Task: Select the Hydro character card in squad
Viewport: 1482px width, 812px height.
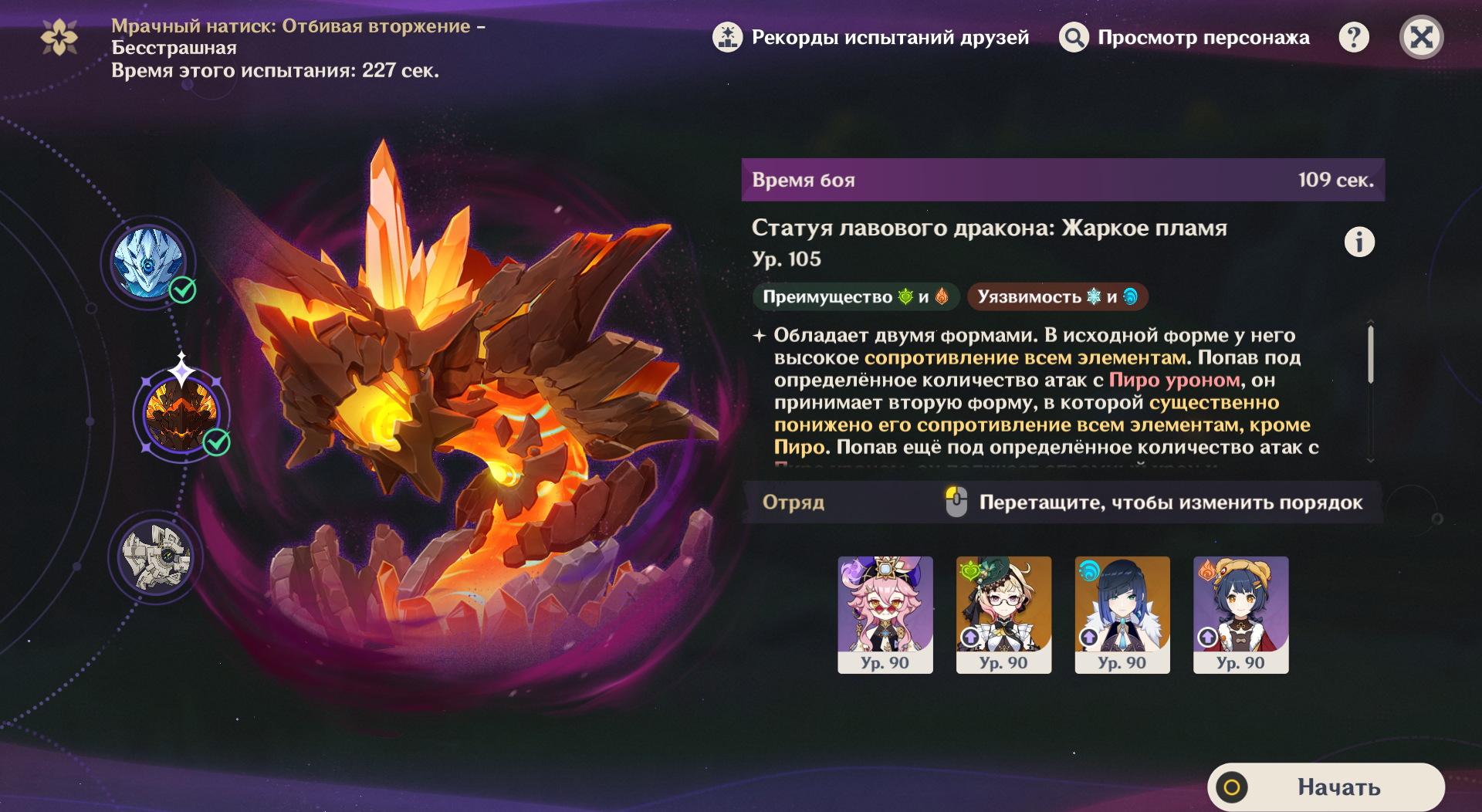Action: point(1122,615)
